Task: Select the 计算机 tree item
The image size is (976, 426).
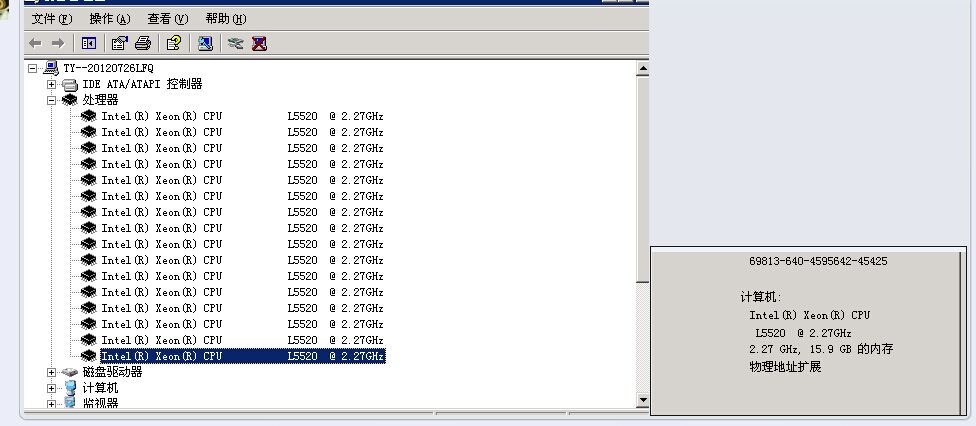Action: point(100,388)
